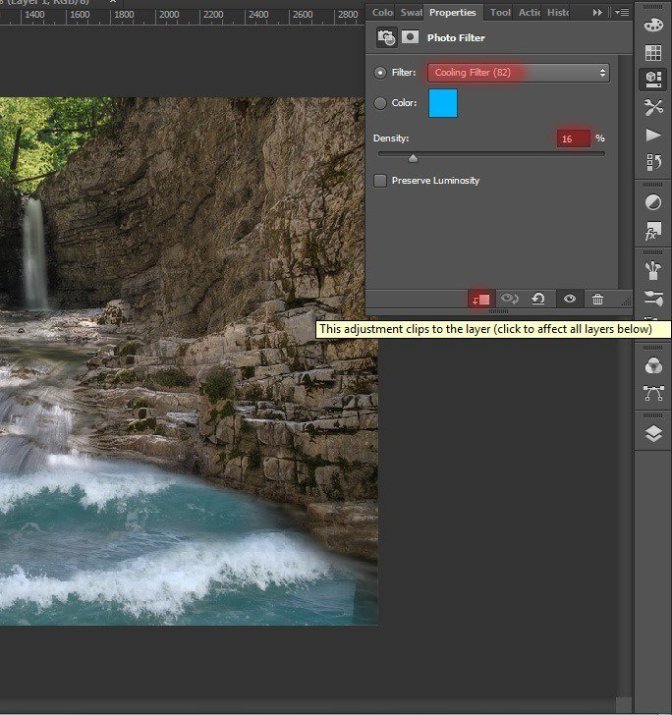Image resolution: width=672 pixels, height=715 pixels.
Task: Expand hidden panel tabs with double arrow
Action: [x=598, y=12]
